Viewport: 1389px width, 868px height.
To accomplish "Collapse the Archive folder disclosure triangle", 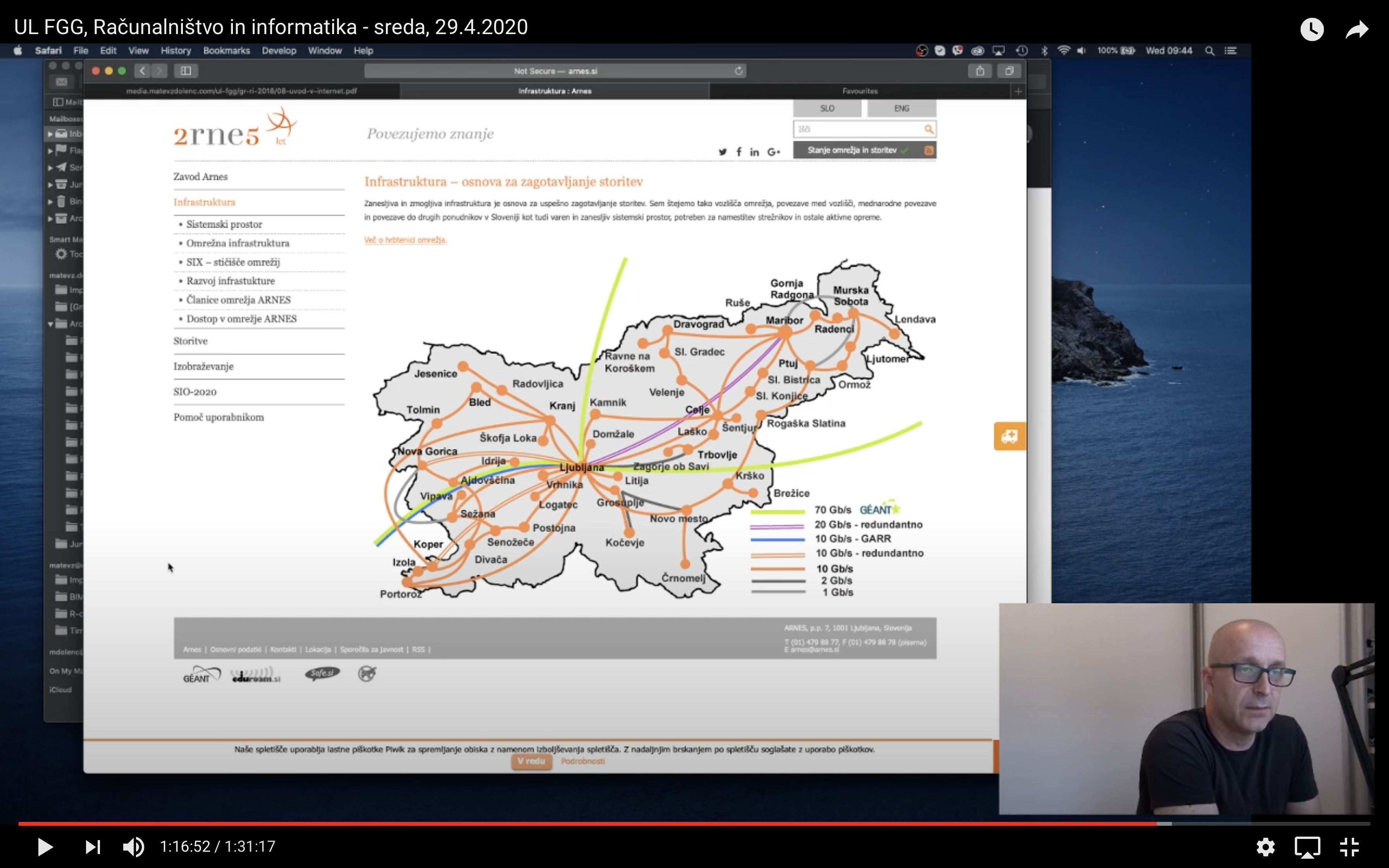I will click(50, 324).
